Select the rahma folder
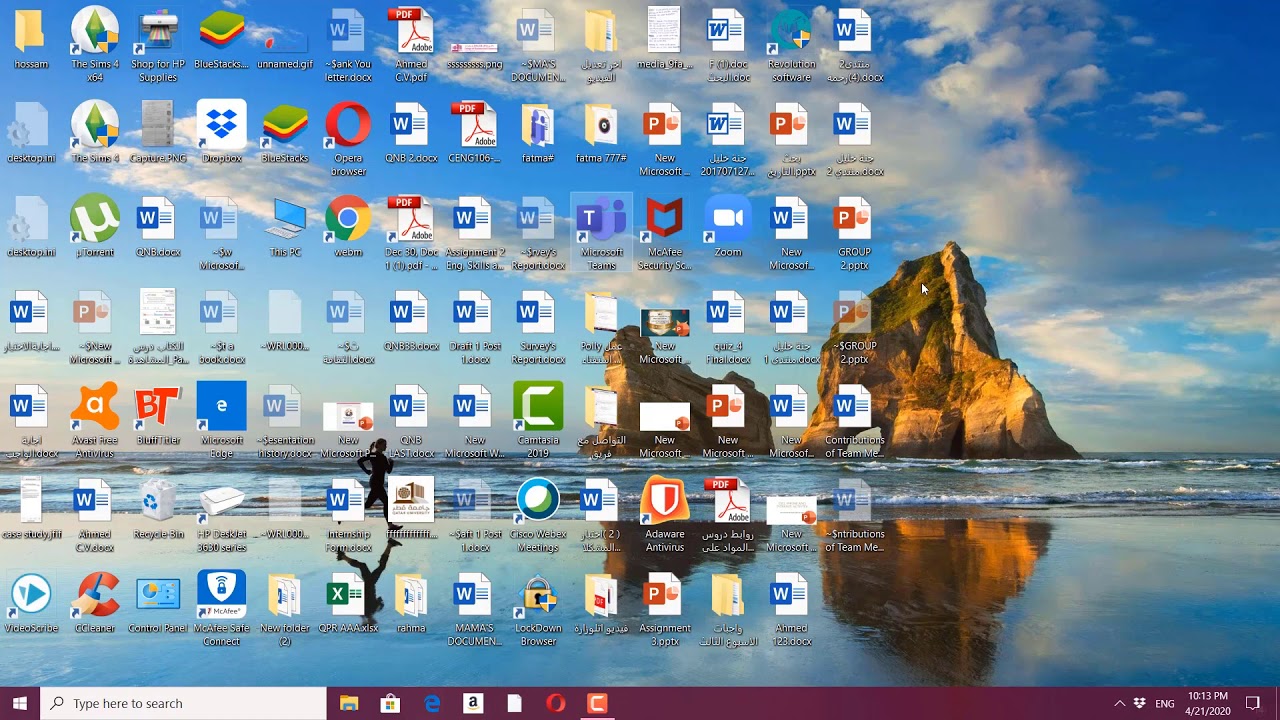Viewport: 1280px width, 720px height. pyautogui.click(x=411, y=603)
